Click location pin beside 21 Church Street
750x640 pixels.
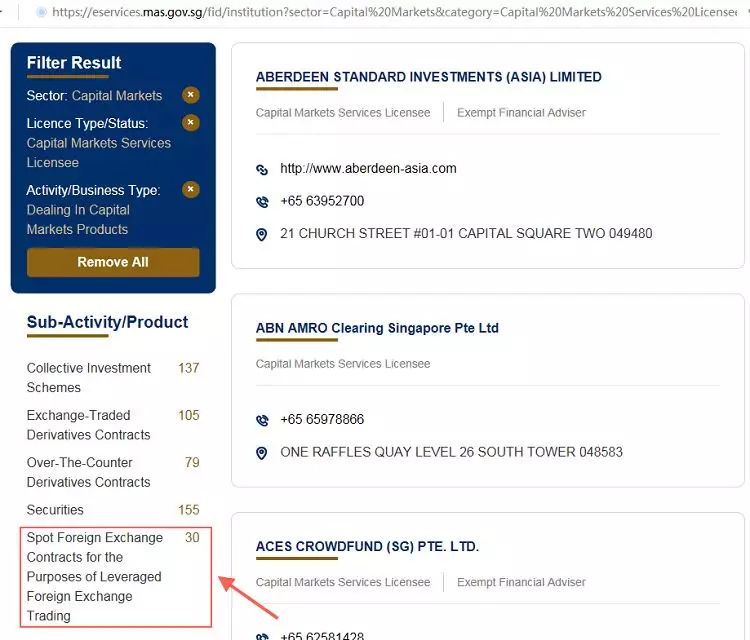[262, 234]
